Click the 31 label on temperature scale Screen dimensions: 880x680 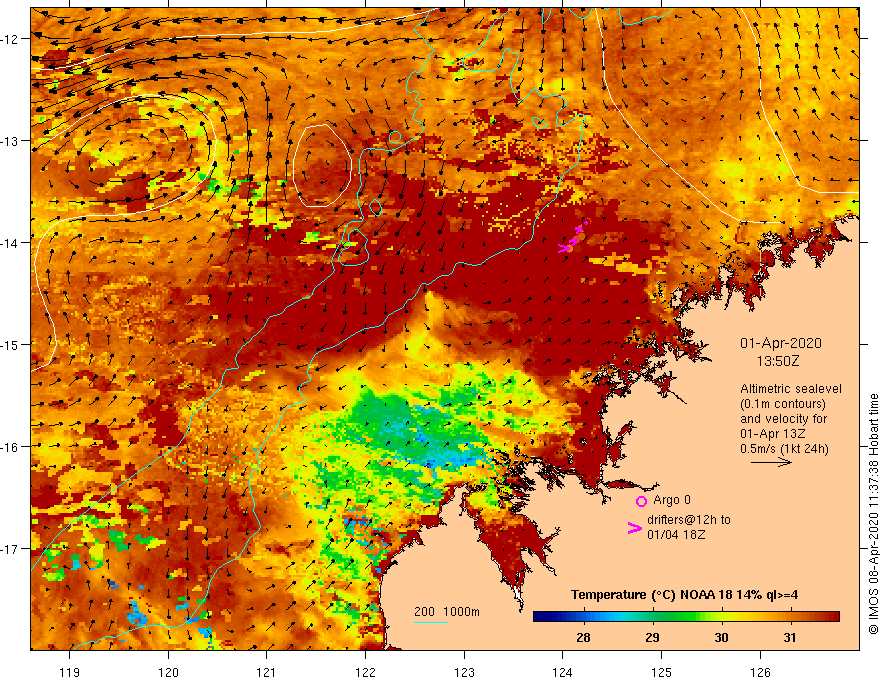[790, 637]
